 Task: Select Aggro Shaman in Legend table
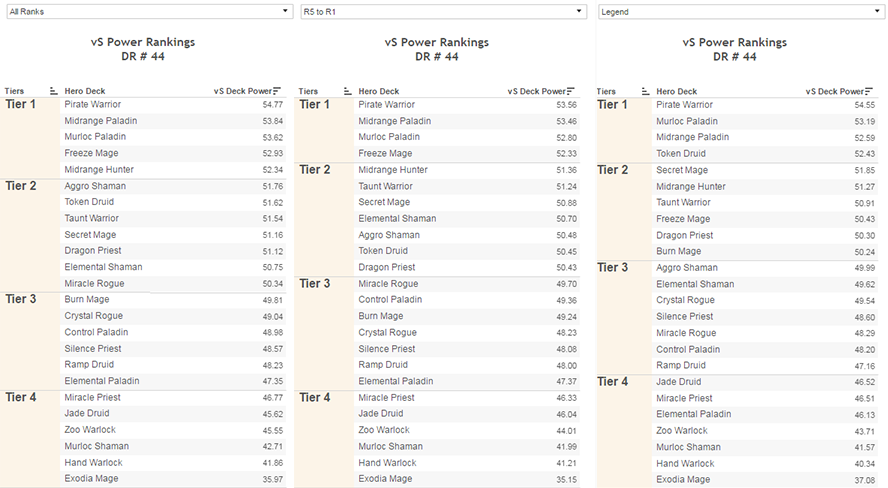[x=687, y=267]
